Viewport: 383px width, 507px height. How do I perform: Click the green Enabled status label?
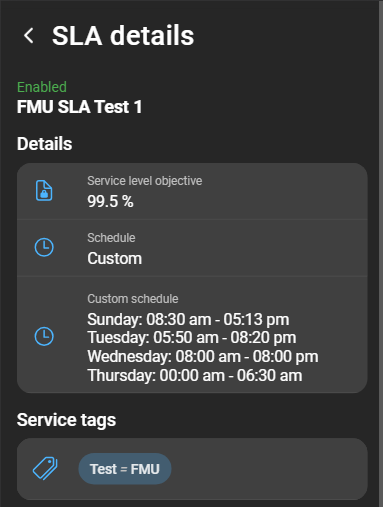coord(42,87)
